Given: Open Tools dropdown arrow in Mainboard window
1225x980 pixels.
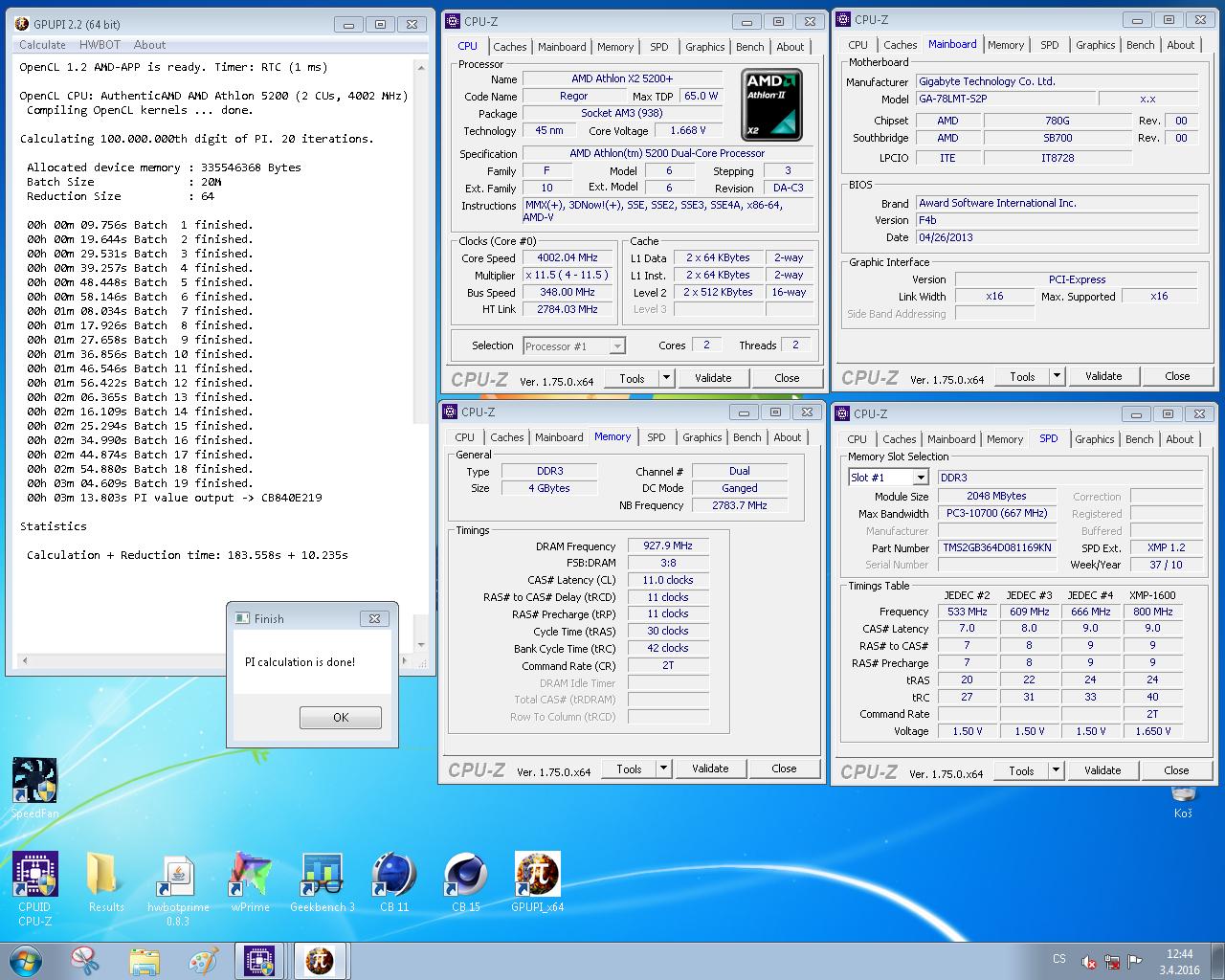Looking at the screenshot, I should 1057,376.
